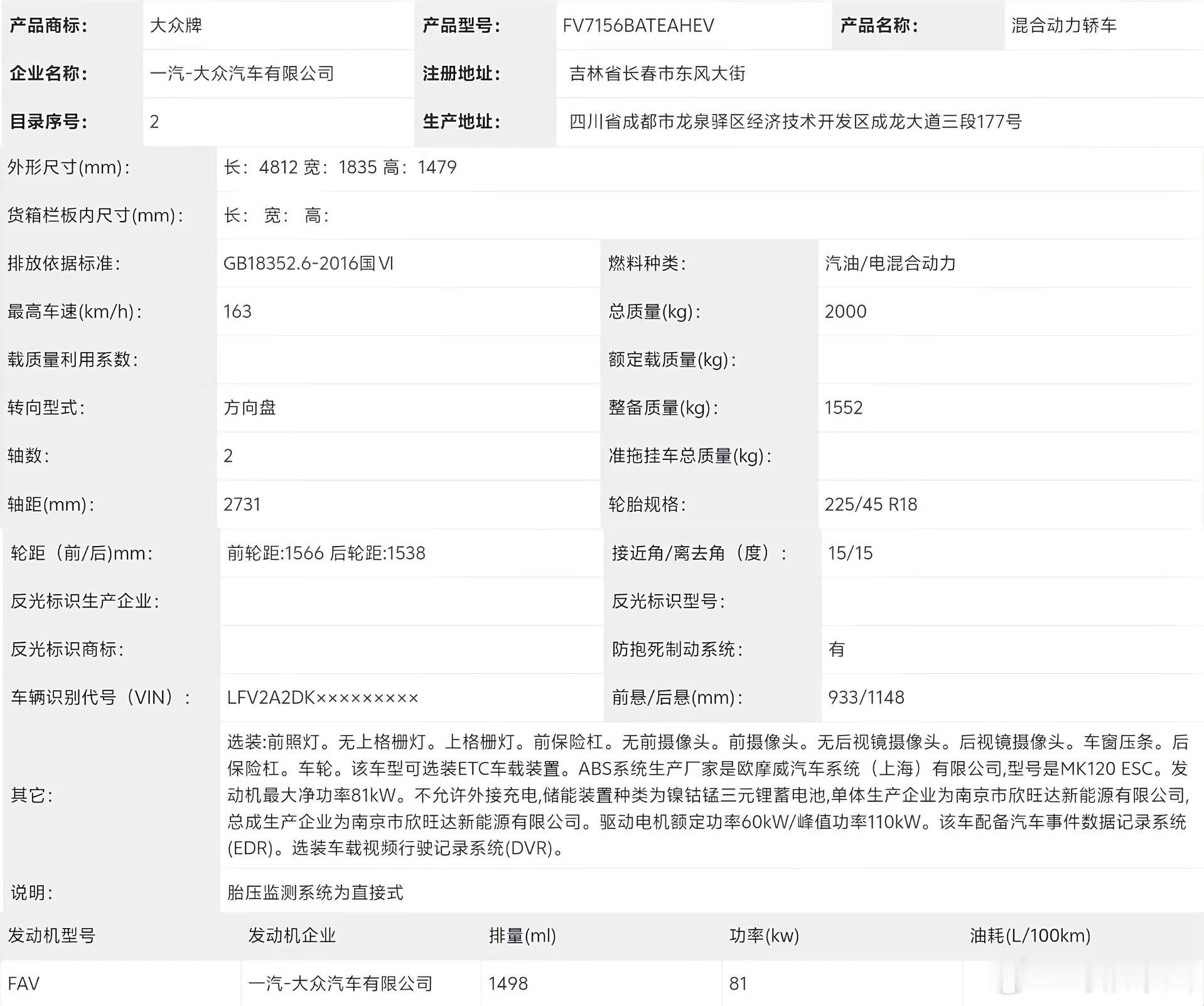Click the 发动机型号 column header
Viewport: 1204px width, 1006px height.
[51, 936]
